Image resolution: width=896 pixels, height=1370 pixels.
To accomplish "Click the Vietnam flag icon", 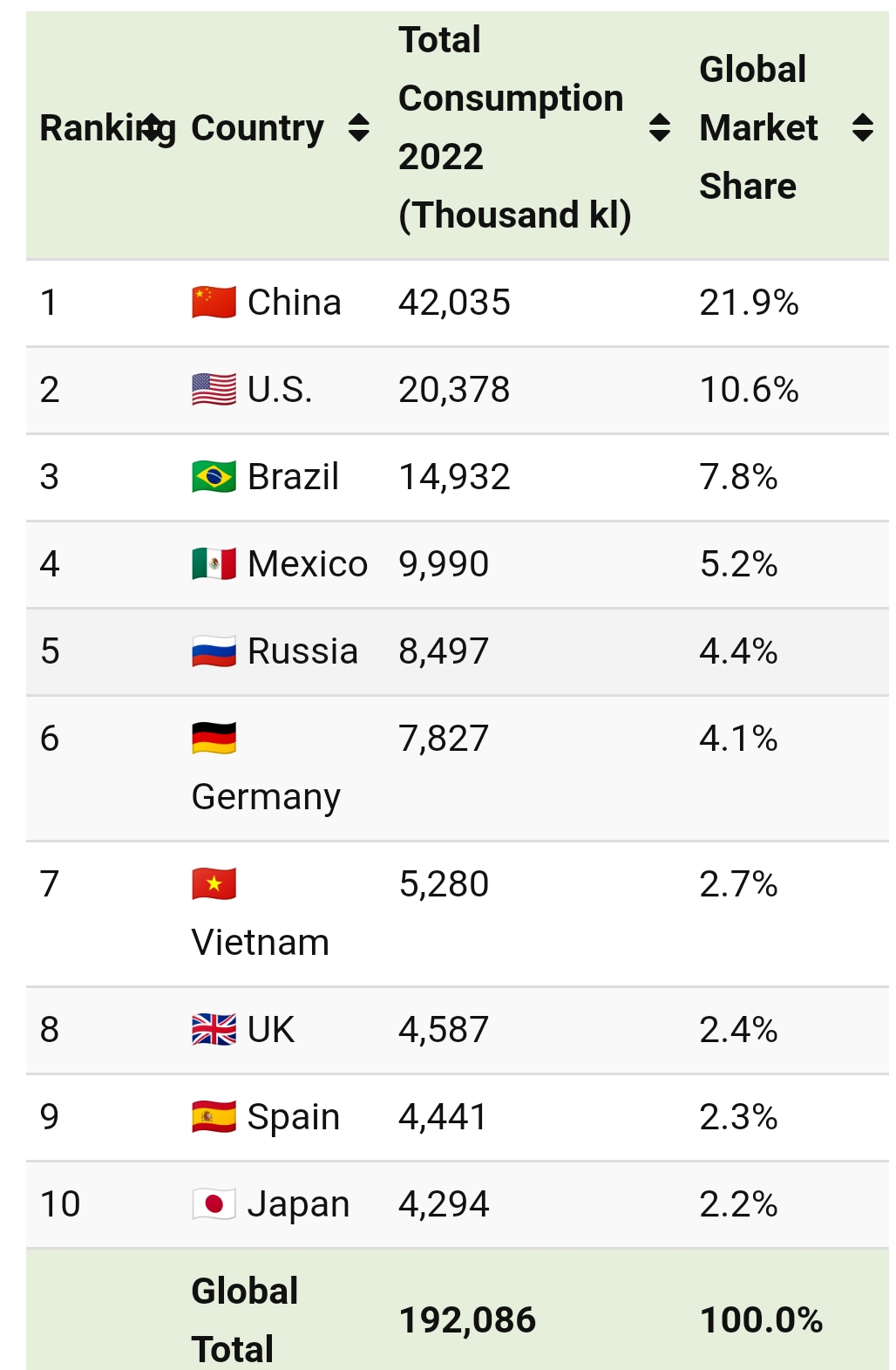I will click(214, 884).
